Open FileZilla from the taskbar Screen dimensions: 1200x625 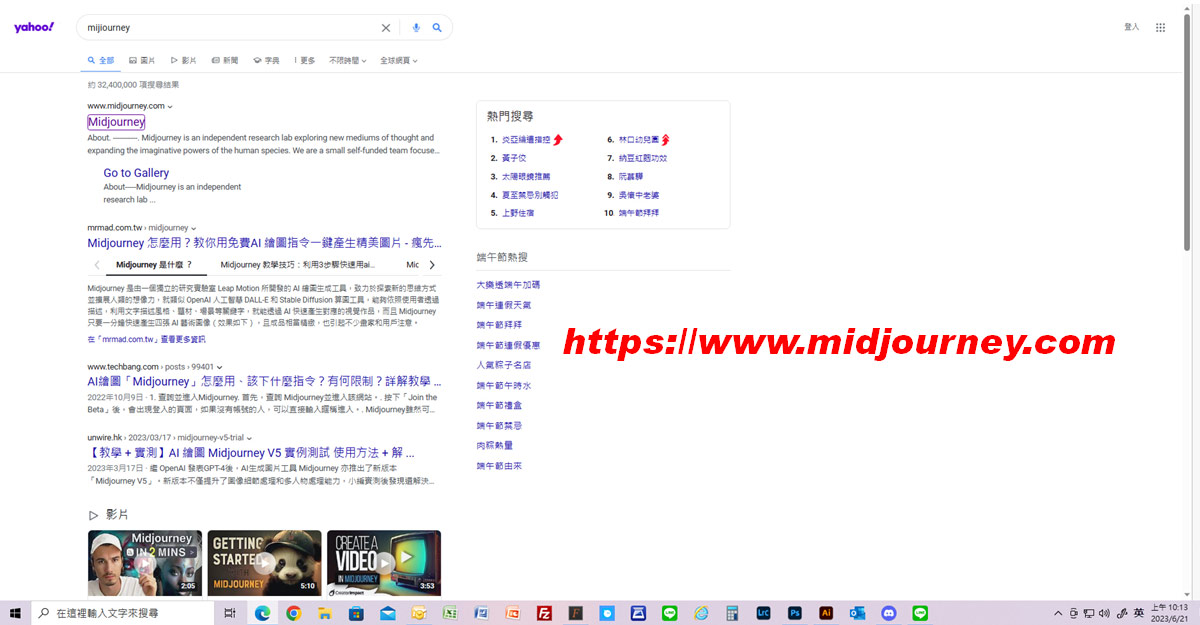tap(544, 613)
